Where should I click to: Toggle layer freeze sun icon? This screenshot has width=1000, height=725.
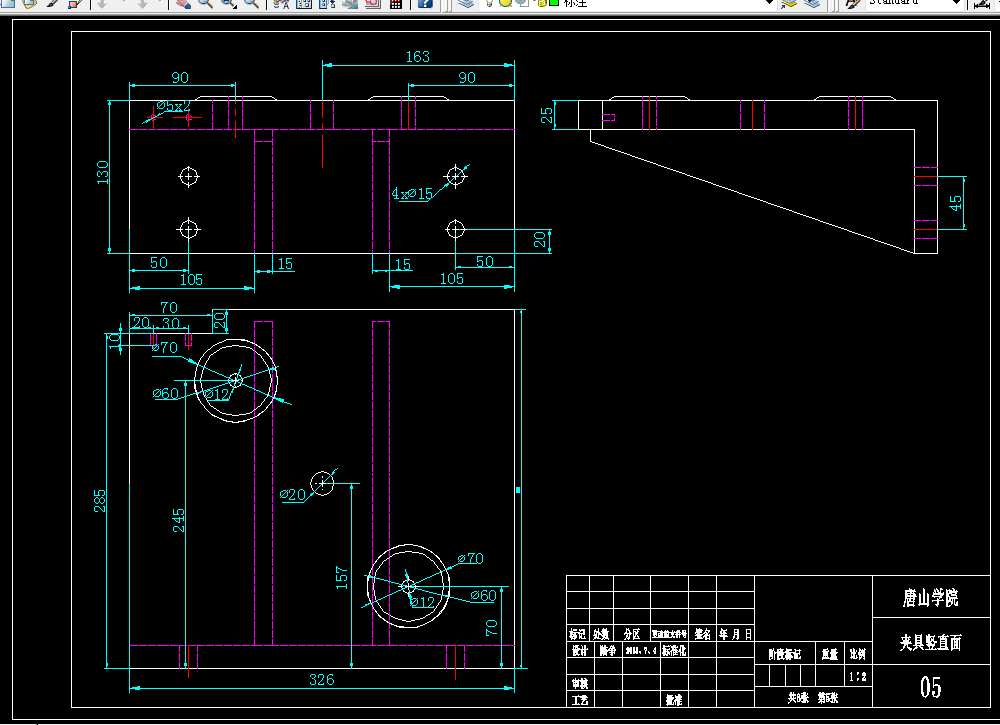pos(505,3)
